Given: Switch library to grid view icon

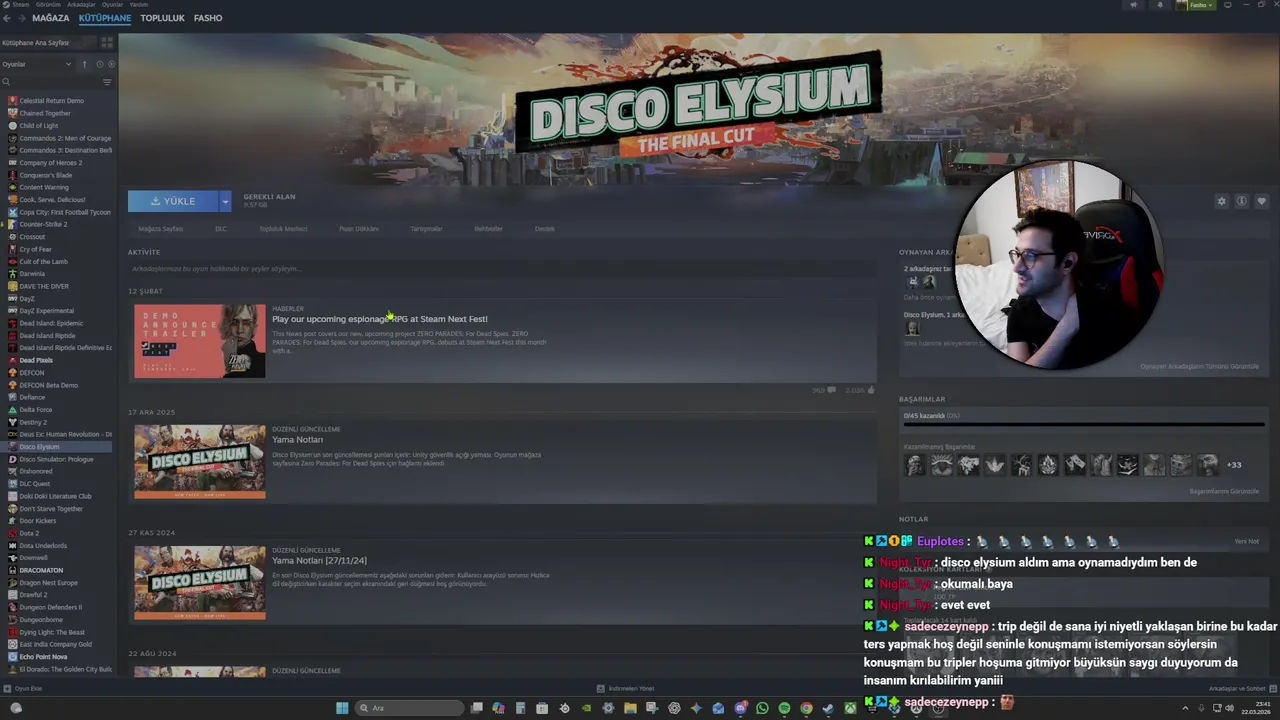Looking at the screenshot, I should [x=106, y=42].
